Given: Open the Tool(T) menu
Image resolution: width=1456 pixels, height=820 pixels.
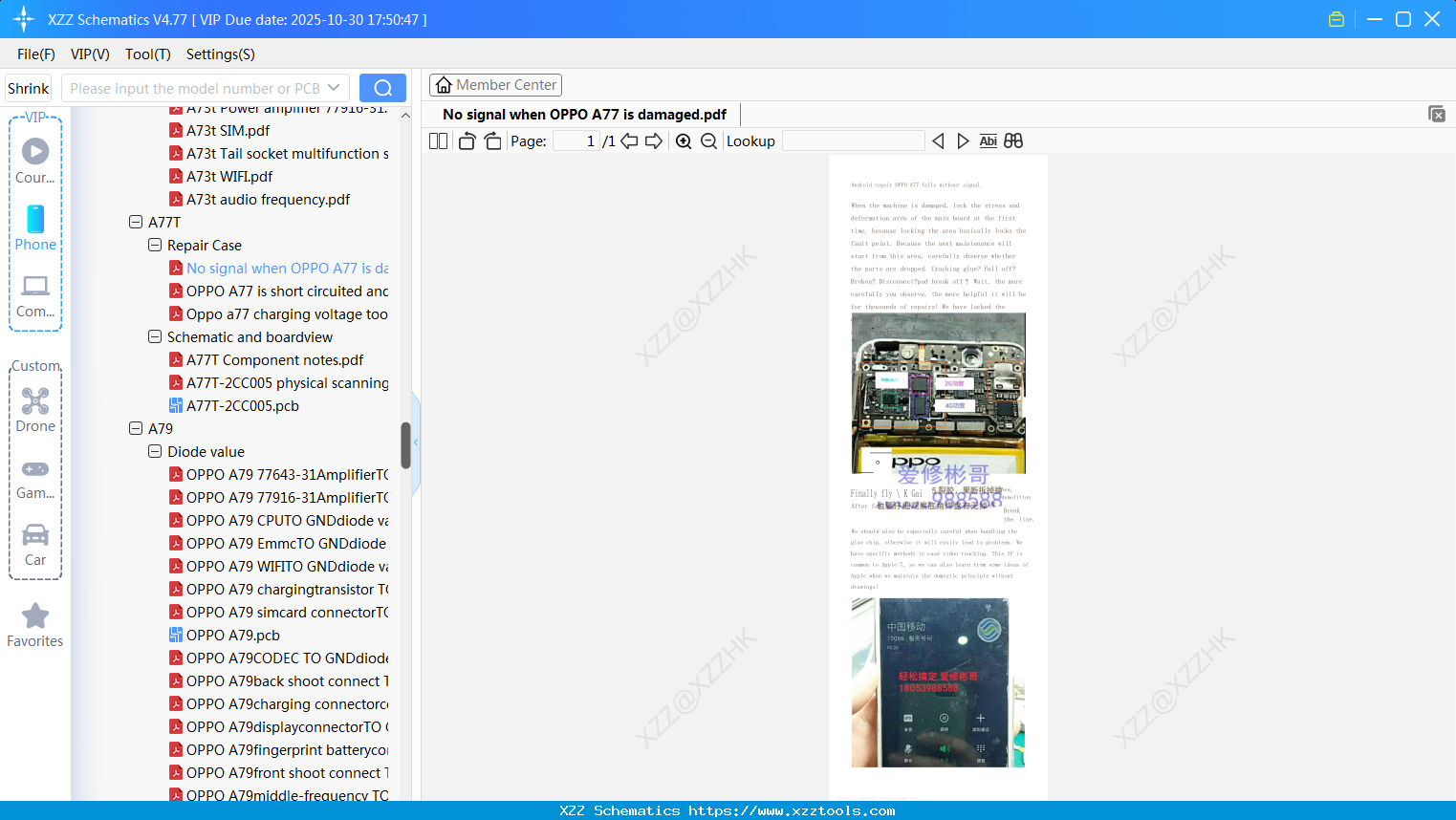Looking at the screenshot, I should click(148, 54).
